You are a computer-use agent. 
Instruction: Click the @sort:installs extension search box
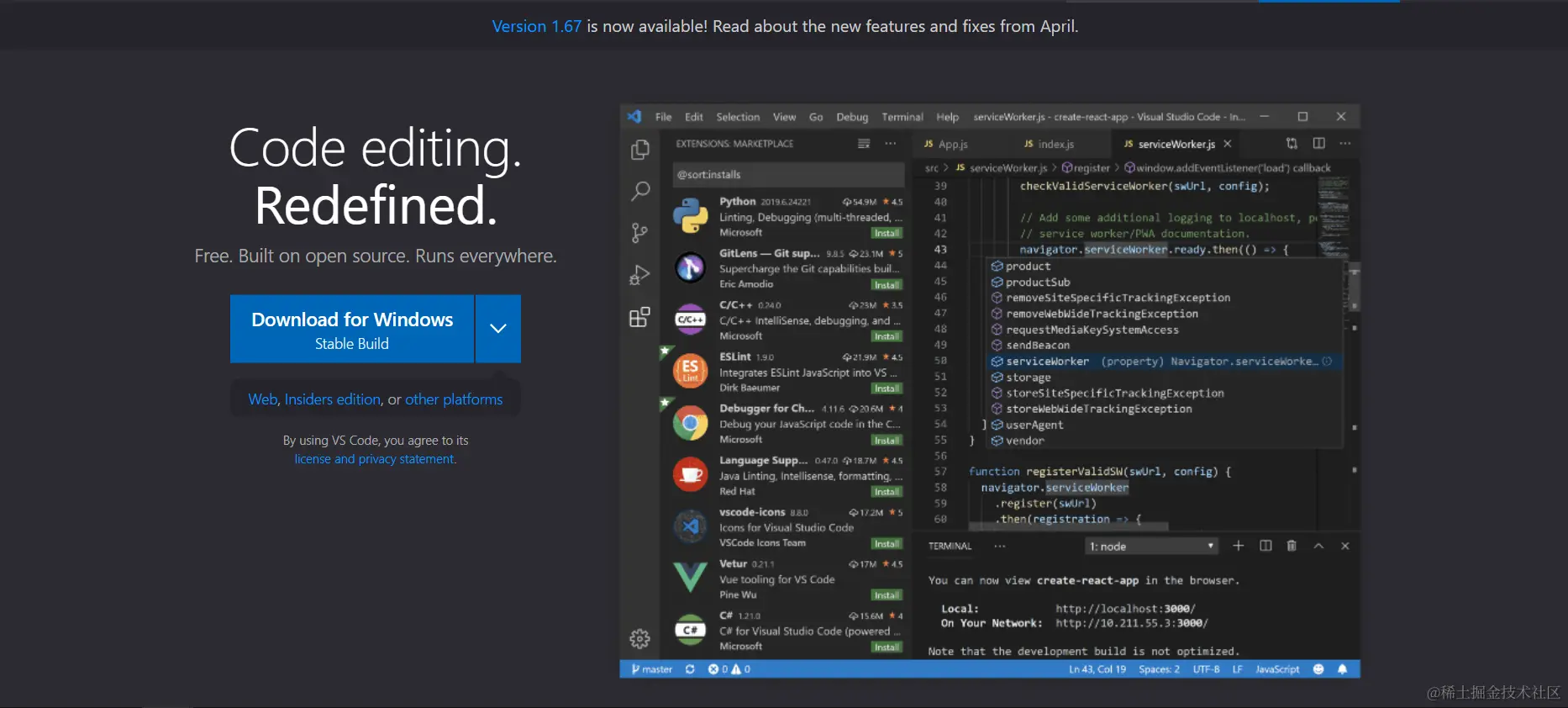(787, 175)
